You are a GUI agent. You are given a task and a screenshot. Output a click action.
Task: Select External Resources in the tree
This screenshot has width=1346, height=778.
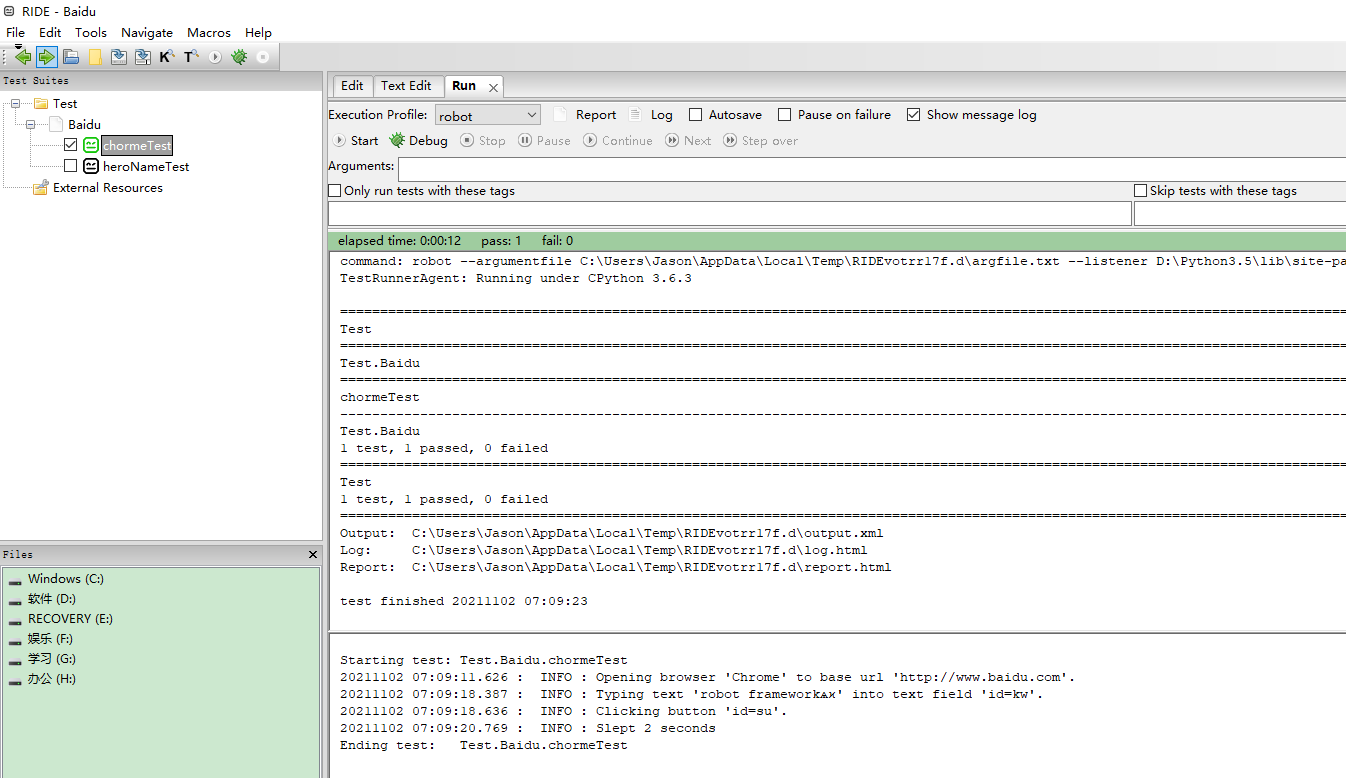point(108,188)
